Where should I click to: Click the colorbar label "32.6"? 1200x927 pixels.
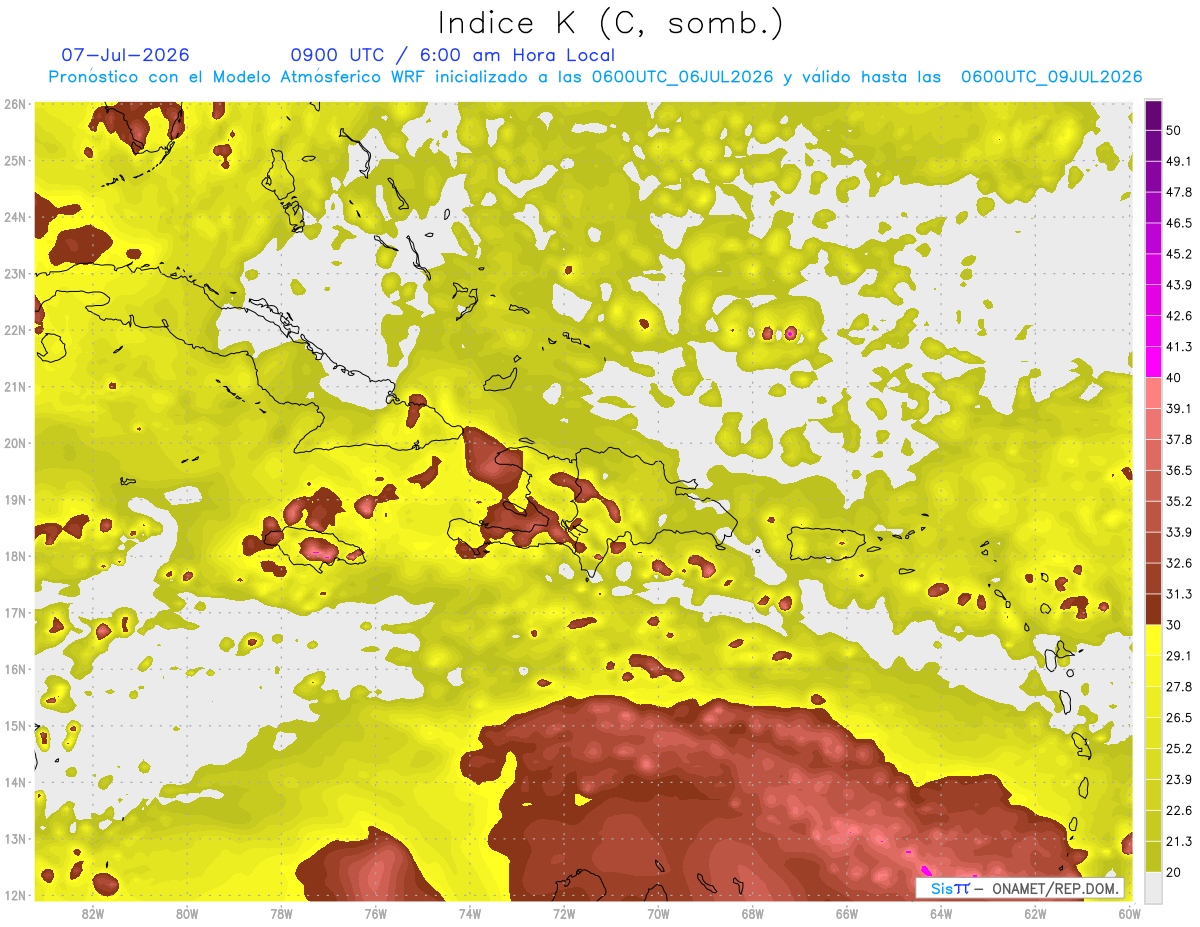tap(1179, 563)
